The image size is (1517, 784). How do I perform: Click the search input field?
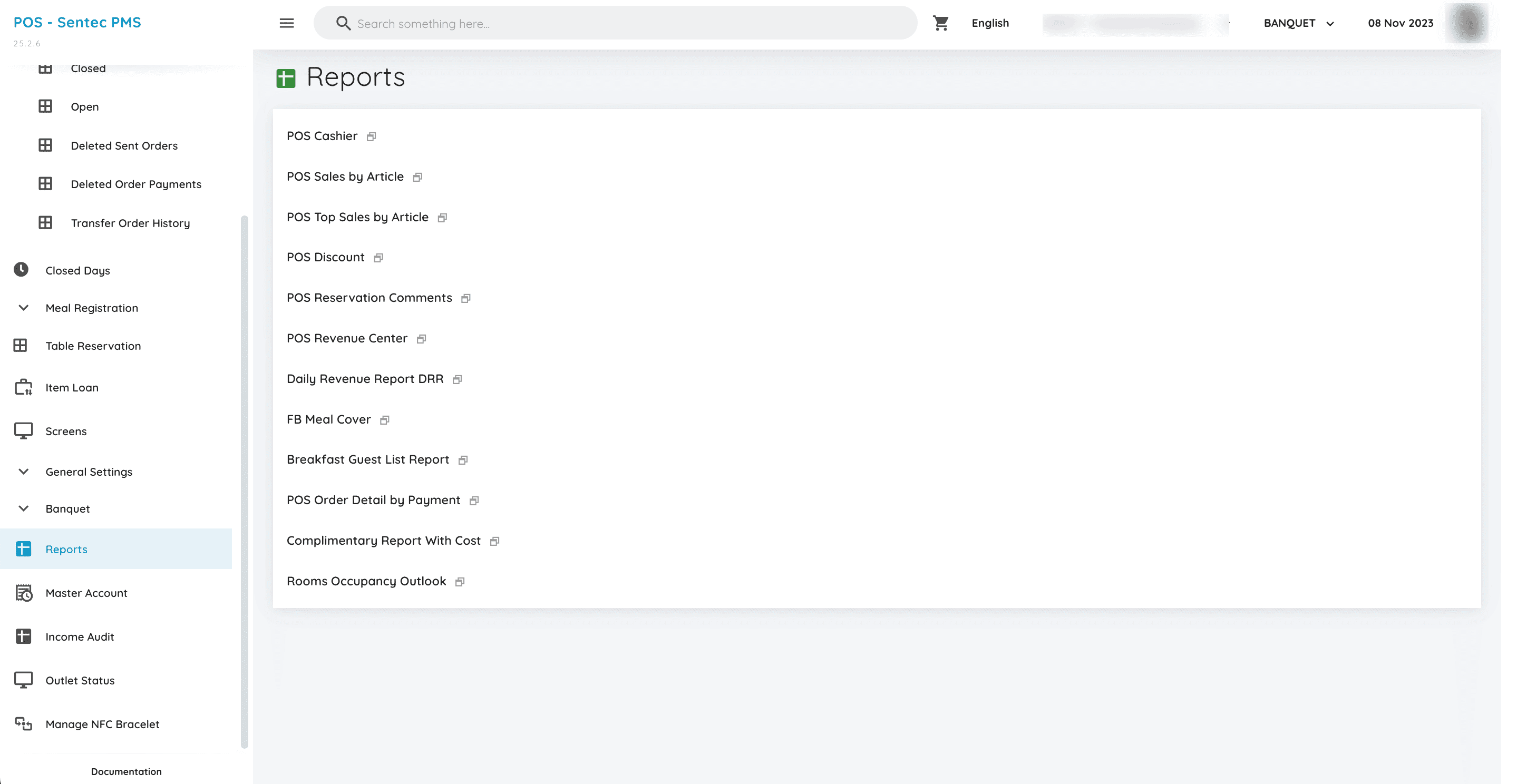click(x=615, y=23)
